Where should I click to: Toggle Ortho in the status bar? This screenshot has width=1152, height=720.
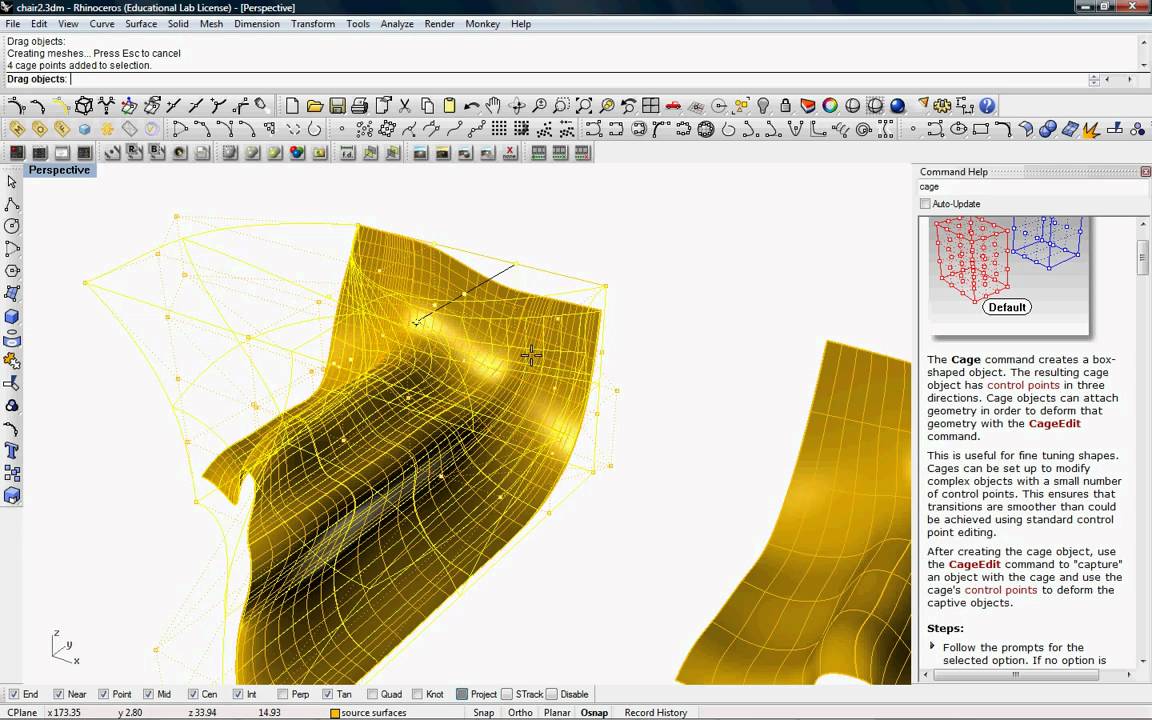click(520, 713)
